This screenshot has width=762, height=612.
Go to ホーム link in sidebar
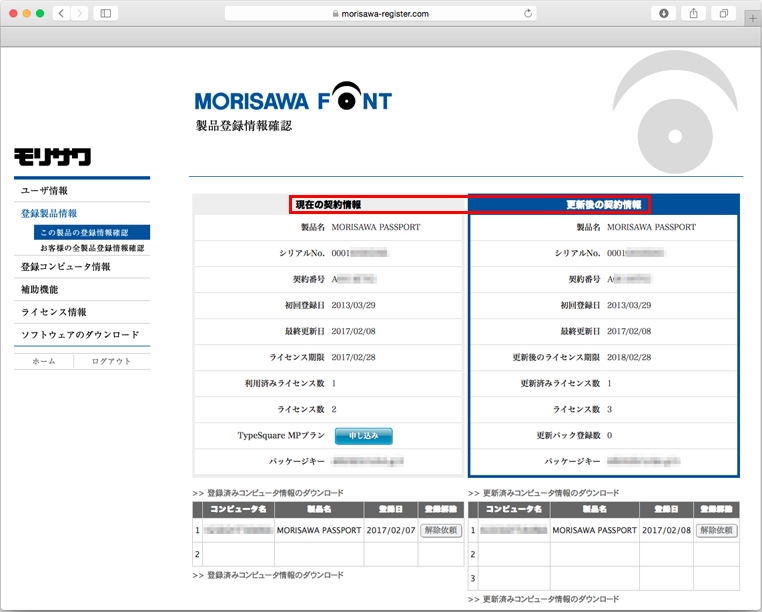click(44, 361)
